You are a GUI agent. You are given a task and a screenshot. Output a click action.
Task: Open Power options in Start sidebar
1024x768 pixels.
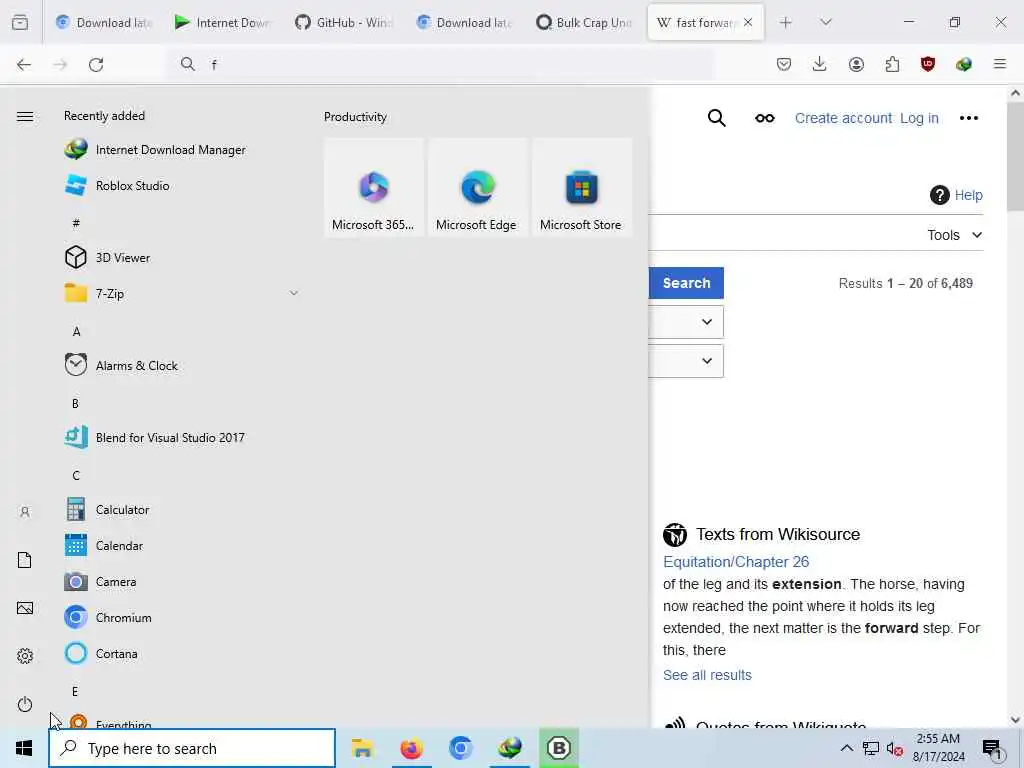(25, 704)
